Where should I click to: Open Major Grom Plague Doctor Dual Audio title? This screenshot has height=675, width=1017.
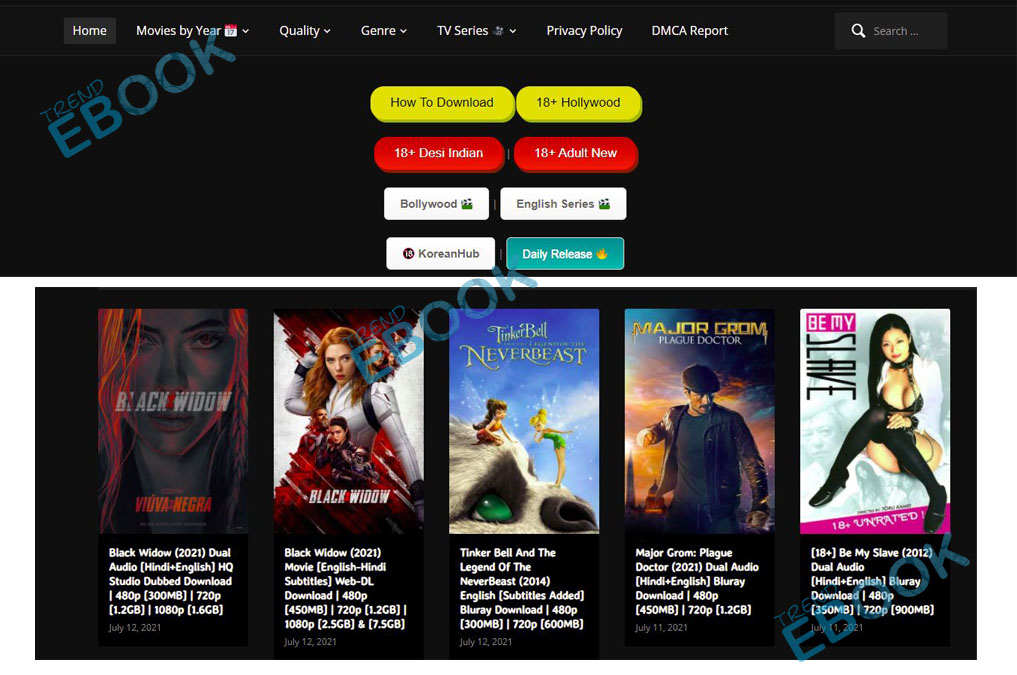697,581
